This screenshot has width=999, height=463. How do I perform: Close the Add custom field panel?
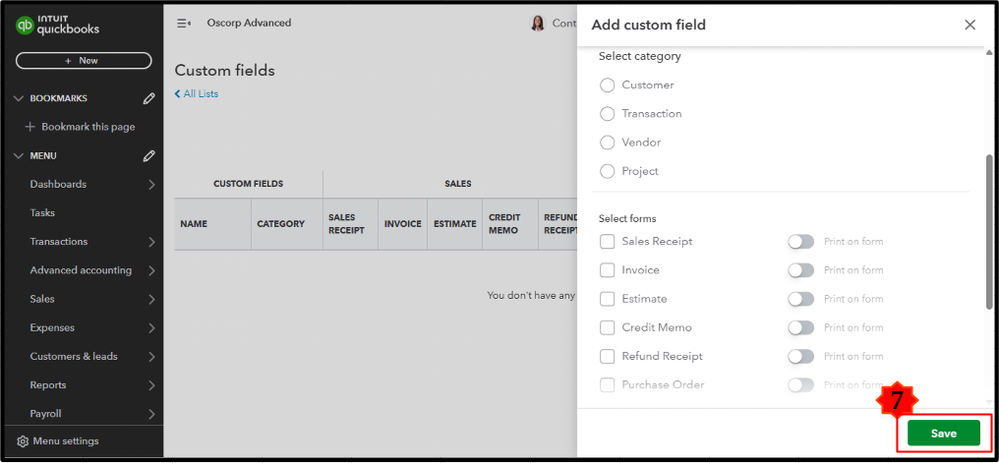coord(969,25)
